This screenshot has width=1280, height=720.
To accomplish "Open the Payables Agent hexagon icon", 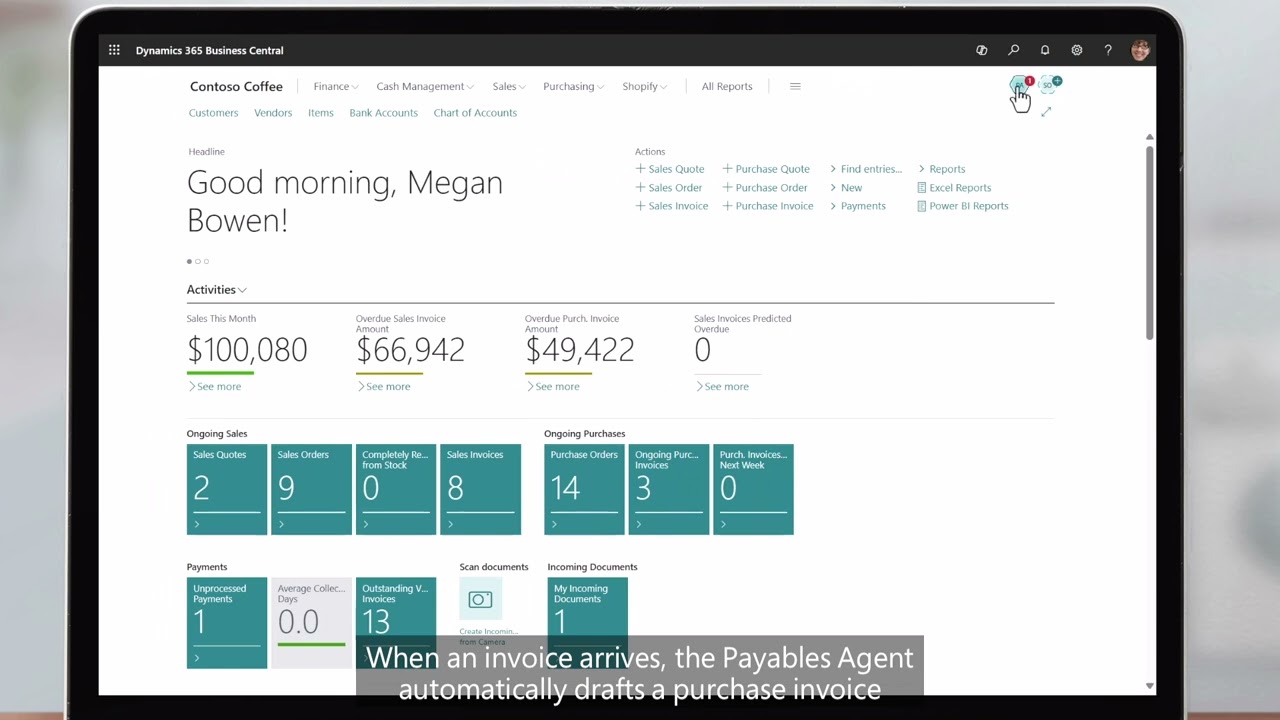I will [x=1019, y=85].
